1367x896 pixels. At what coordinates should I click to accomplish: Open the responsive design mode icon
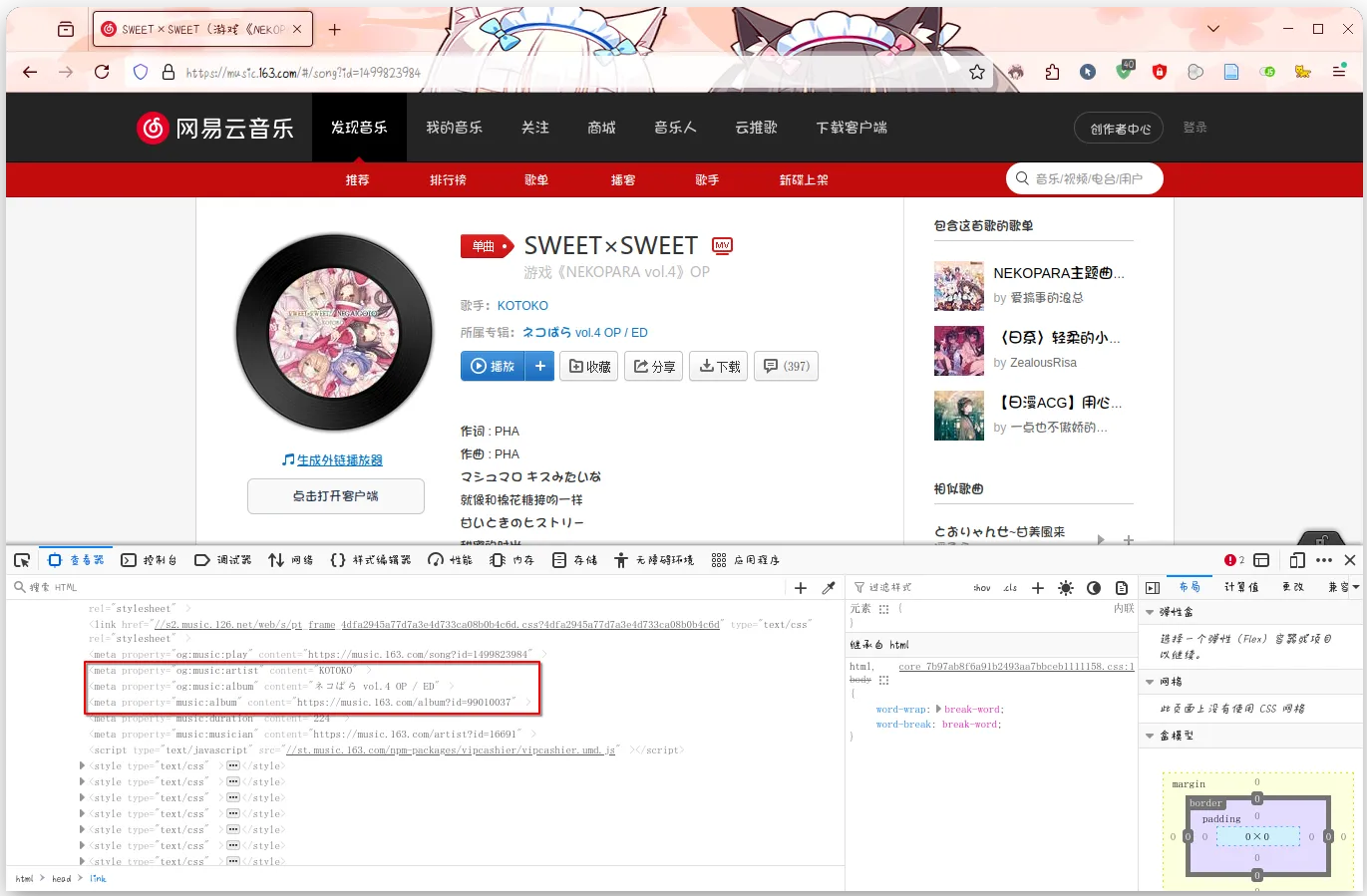(x=1296, y=559)
